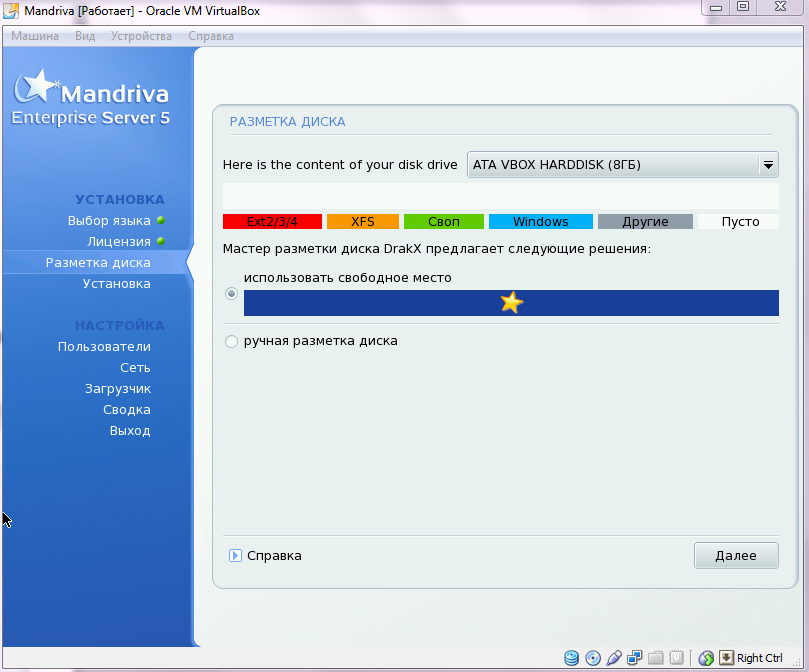Click the disk drive dropdown arrow
The image size is (809, 672).
[x=768, y=165]
